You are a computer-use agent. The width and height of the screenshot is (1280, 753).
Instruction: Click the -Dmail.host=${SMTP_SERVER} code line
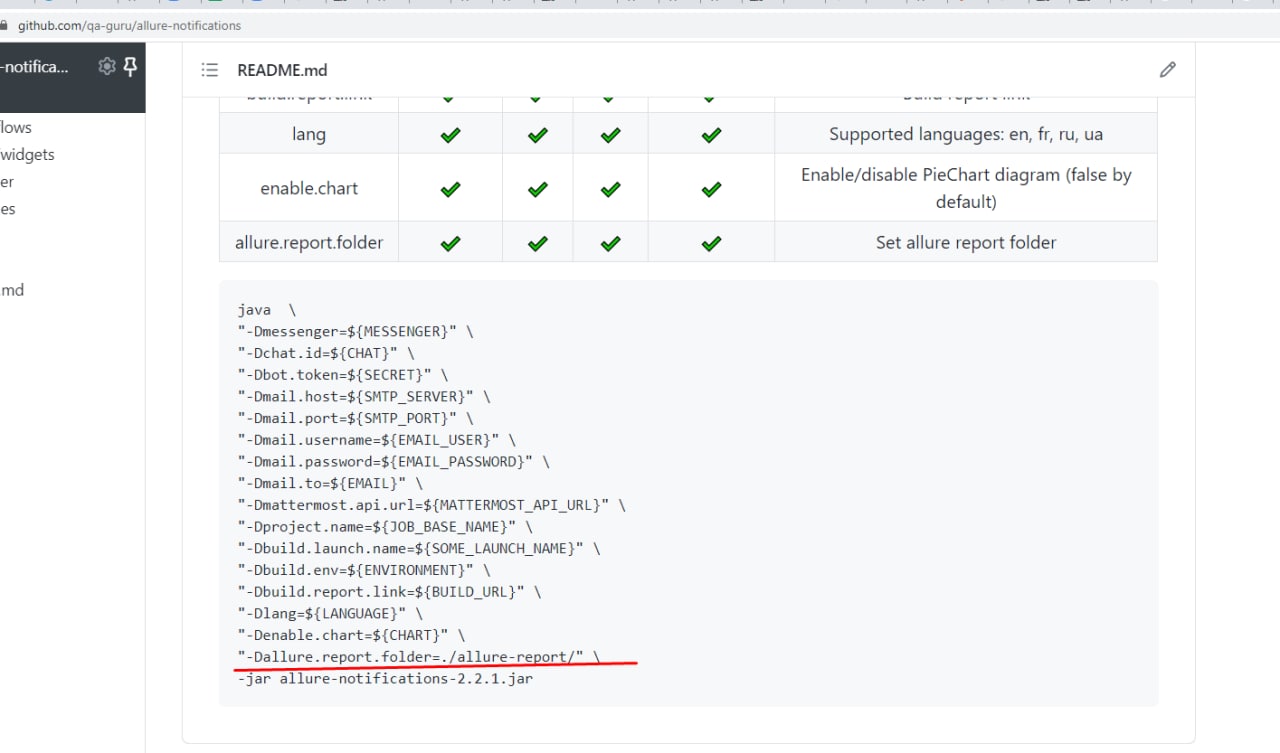[363, 396]
